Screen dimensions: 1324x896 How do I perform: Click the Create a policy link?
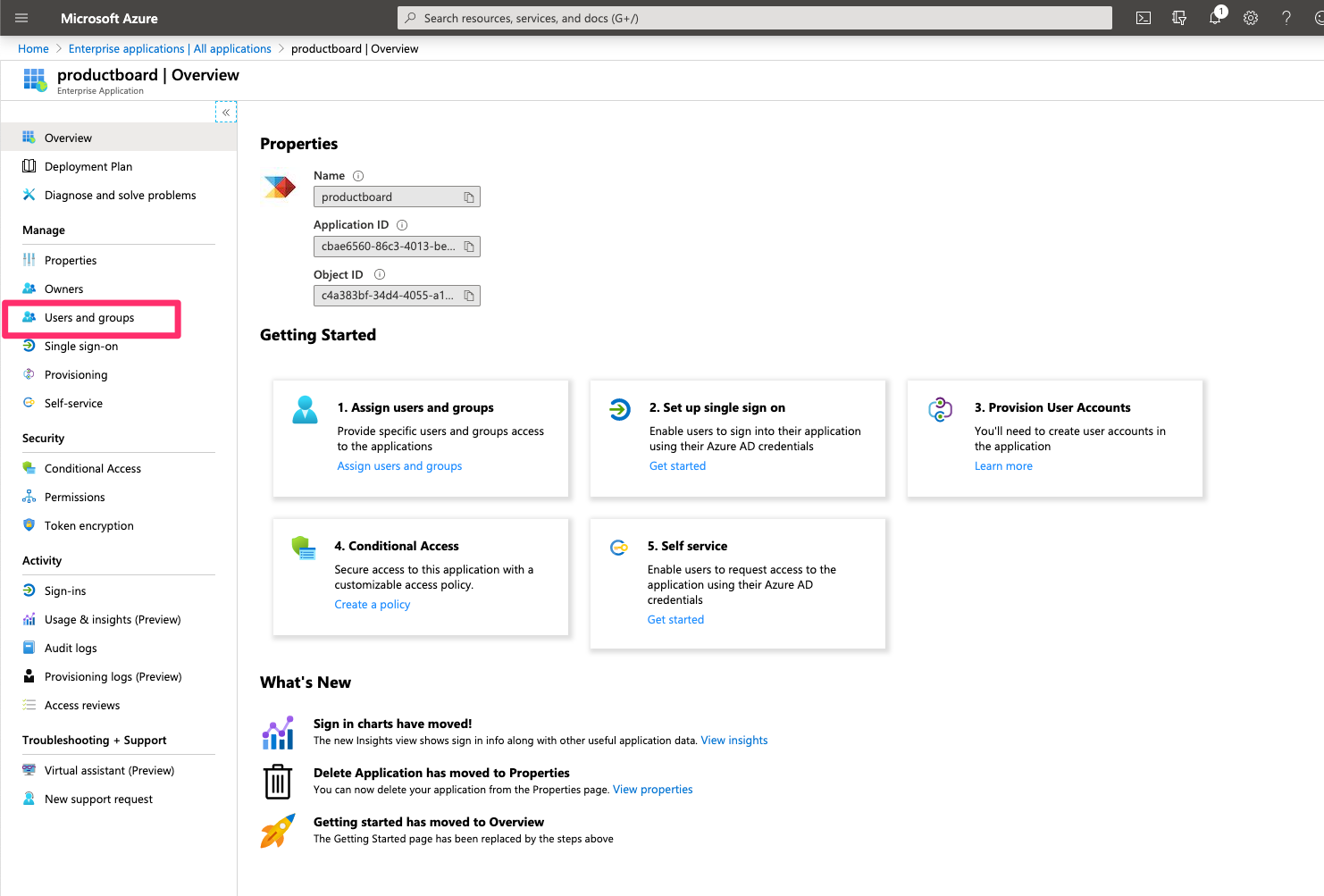373,605
